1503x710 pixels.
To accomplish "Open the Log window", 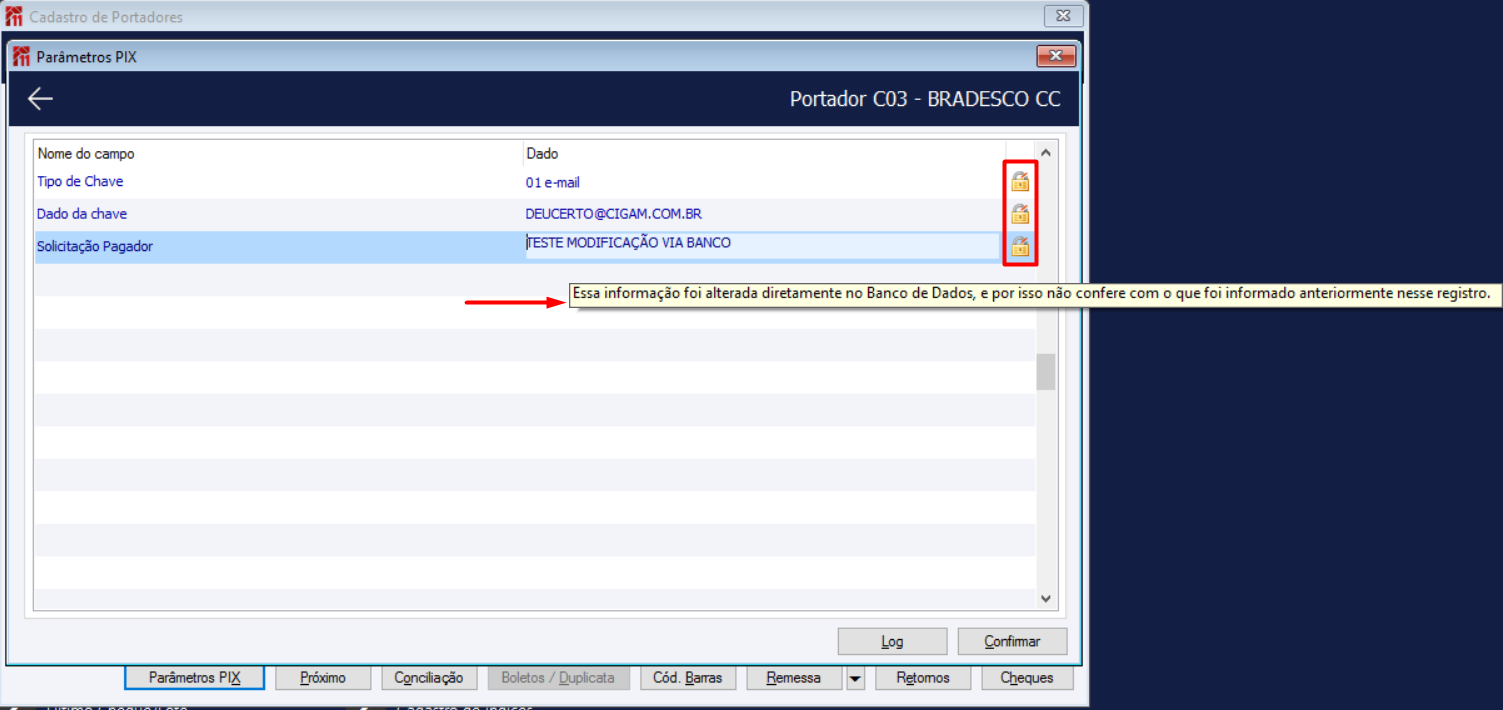I will 891,641.
